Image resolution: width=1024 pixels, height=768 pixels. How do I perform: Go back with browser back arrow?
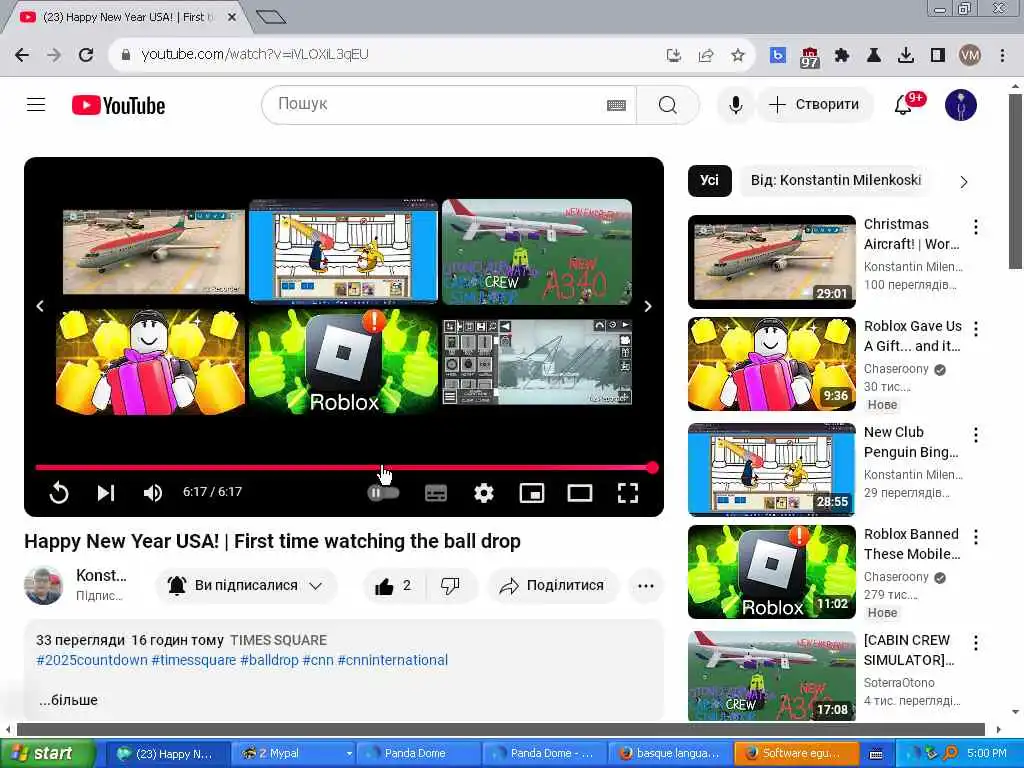point(22,55)
